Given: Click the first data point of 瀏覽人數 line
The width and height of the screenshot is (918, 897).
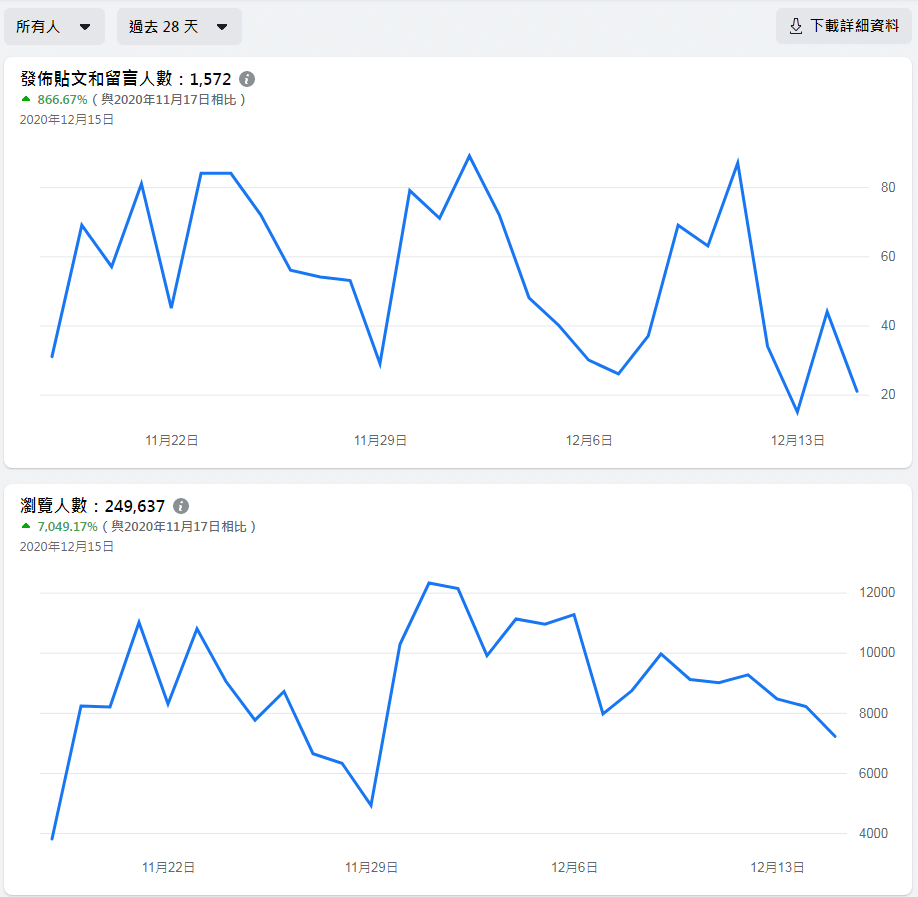Looking at the screenshot, I should tap(52, 838).
